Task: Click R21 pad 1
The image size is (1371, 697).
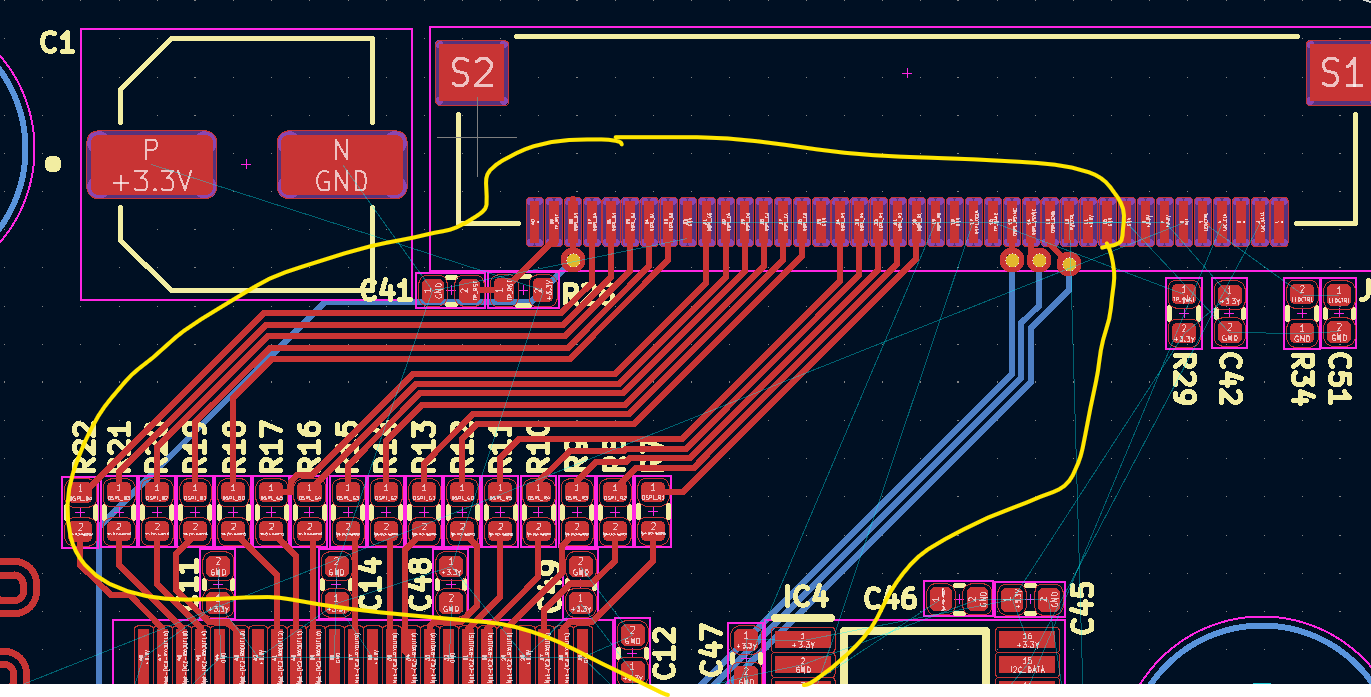Action: (x=119, y=493)
